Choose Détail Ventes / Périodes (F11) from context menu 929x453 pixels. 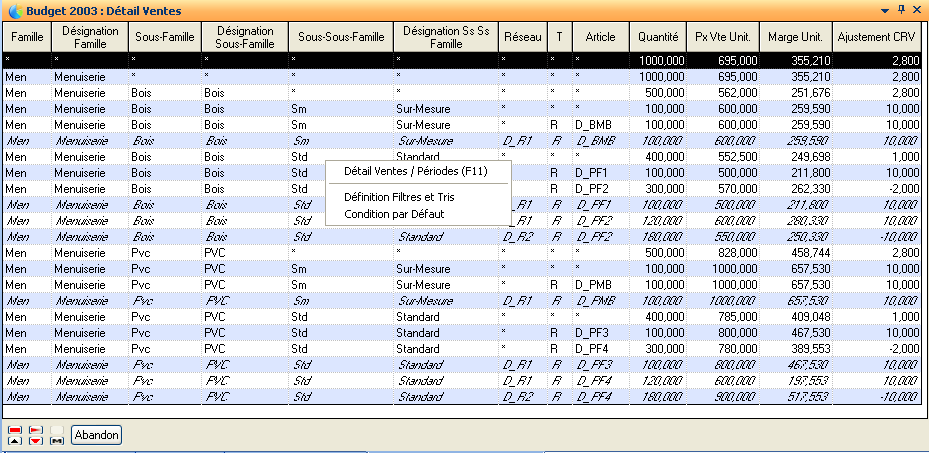[415, 171]
